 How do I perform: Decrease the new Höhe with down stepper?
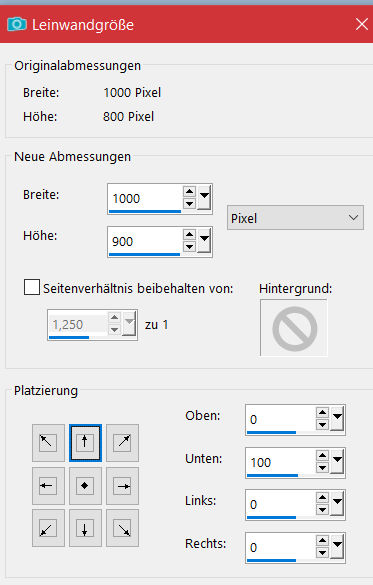pos(189,247)
